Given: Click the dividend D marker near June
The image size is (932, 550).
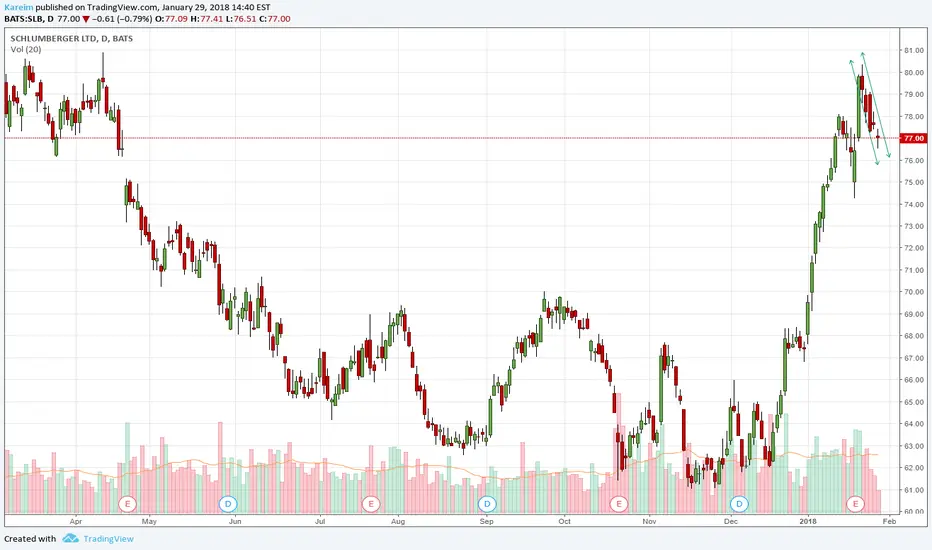Looking at the screenshot, I should click(228, 504).
